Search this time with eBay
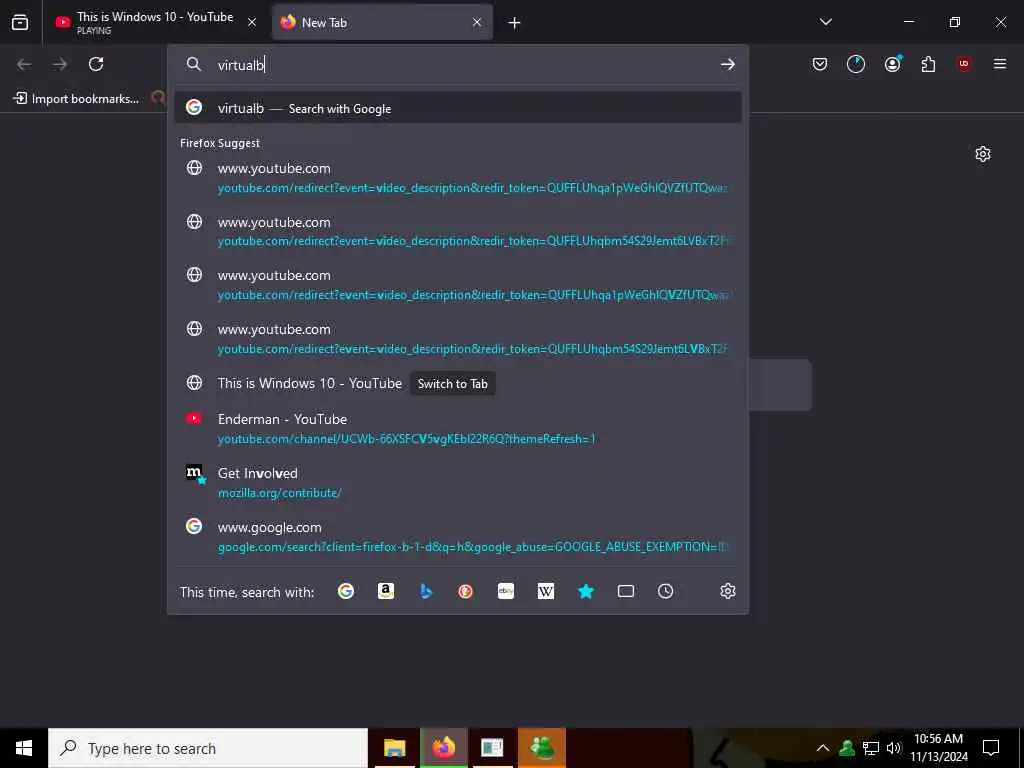 click(506, 591)
